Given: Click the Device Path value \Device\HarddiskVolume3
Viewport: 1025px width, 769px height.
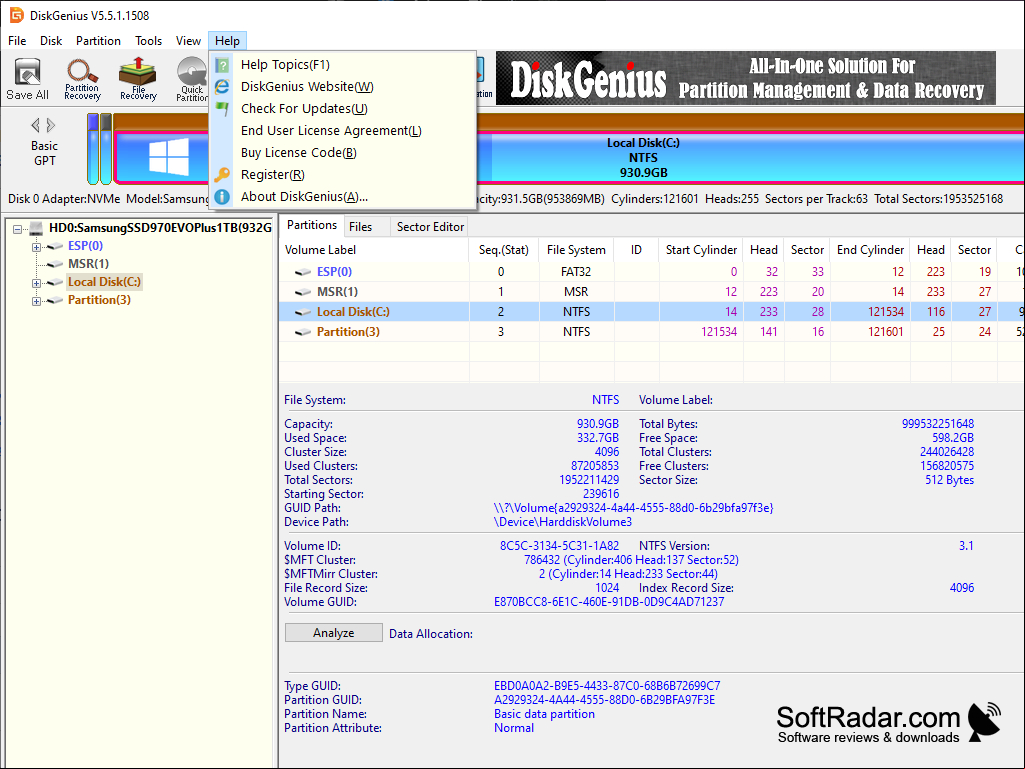Looking at the screenshot, I should coord(563,522).
